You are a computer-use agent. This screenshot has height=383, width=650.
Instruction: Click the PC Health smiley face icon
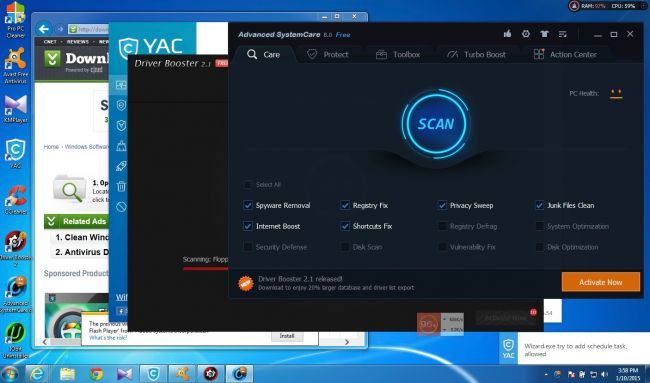click(x=616, y=93)
